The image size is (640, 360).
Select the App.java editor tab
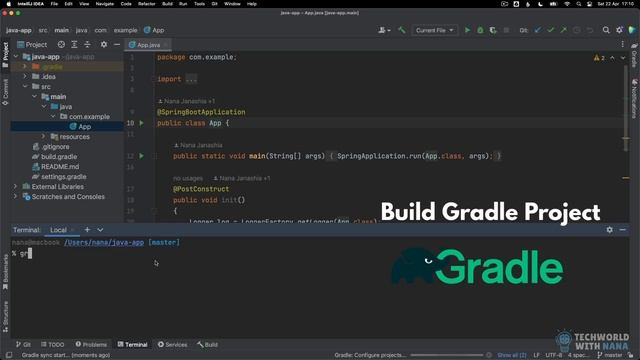click(148, 45)
